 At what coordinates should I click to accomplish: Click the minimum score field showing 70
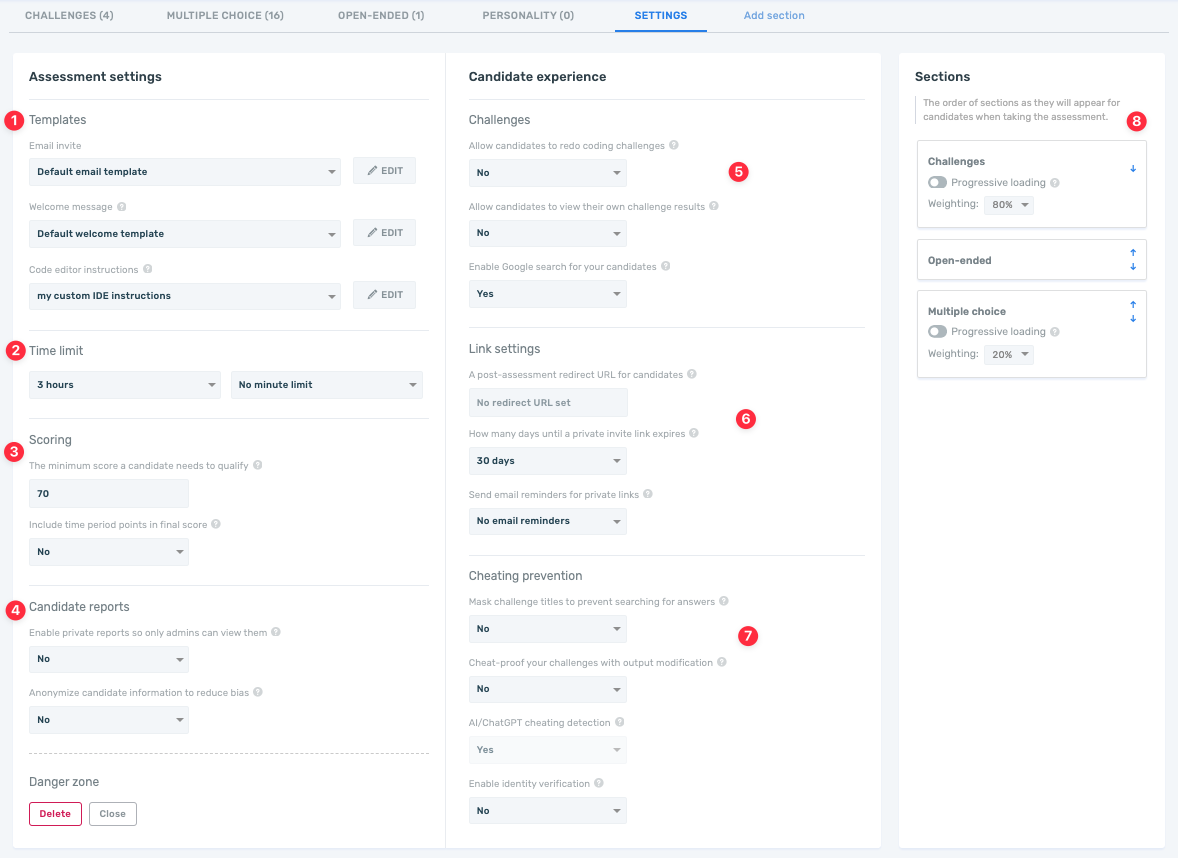(109, 494)
